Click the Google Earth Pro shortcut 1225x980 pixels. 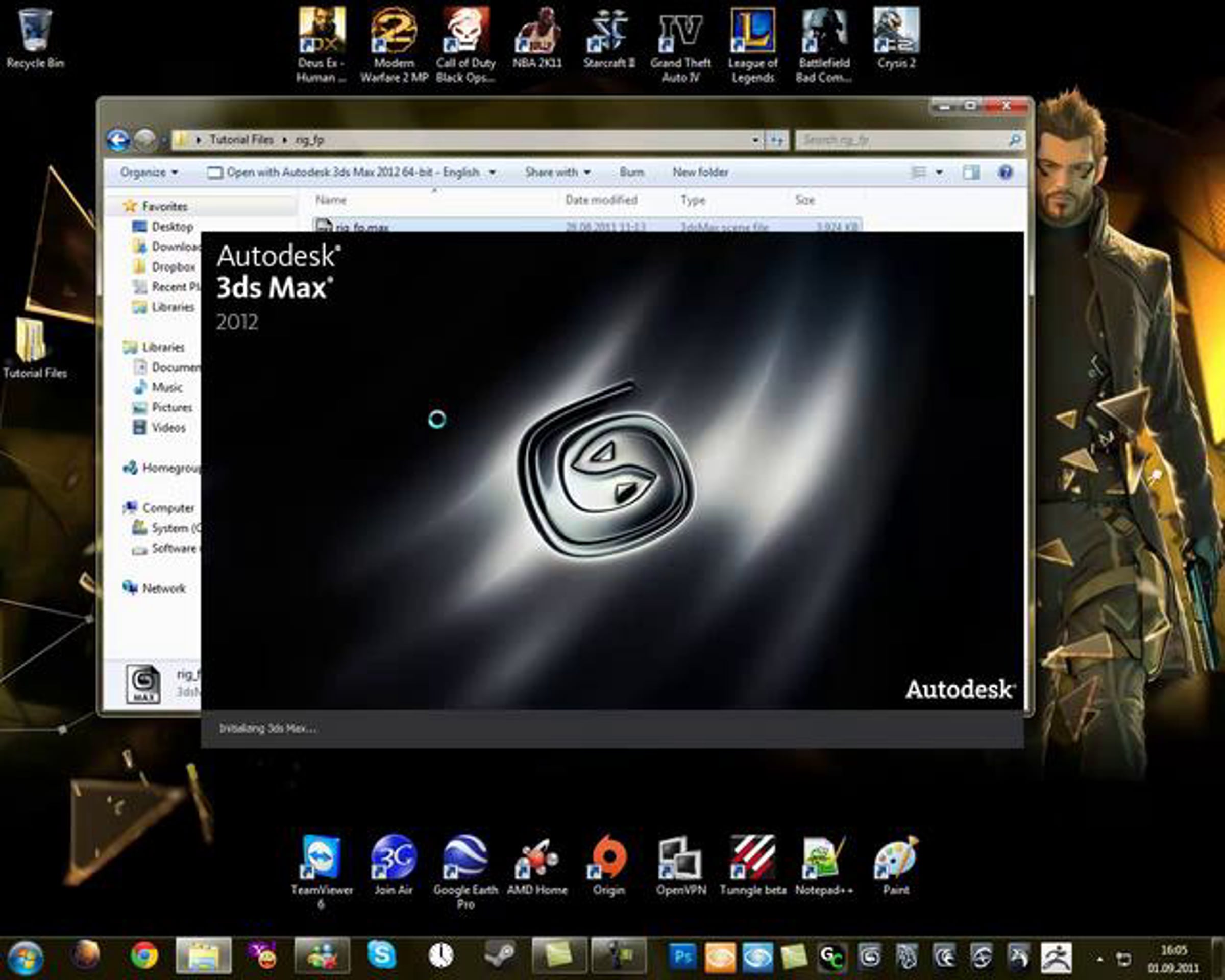465,872
